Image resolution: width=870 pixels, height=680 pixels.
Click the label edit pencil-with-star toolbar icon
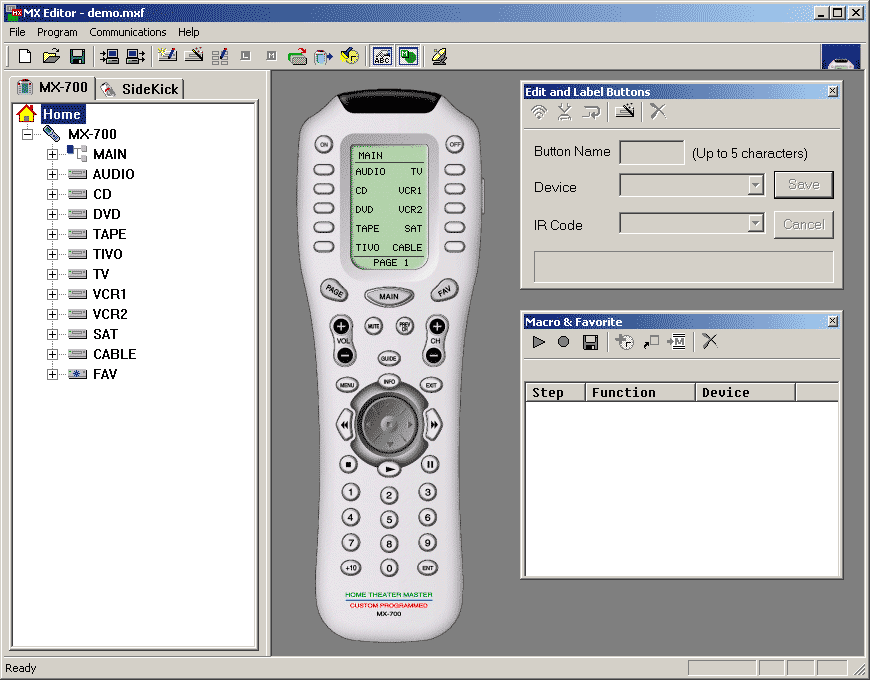[167, 55]
